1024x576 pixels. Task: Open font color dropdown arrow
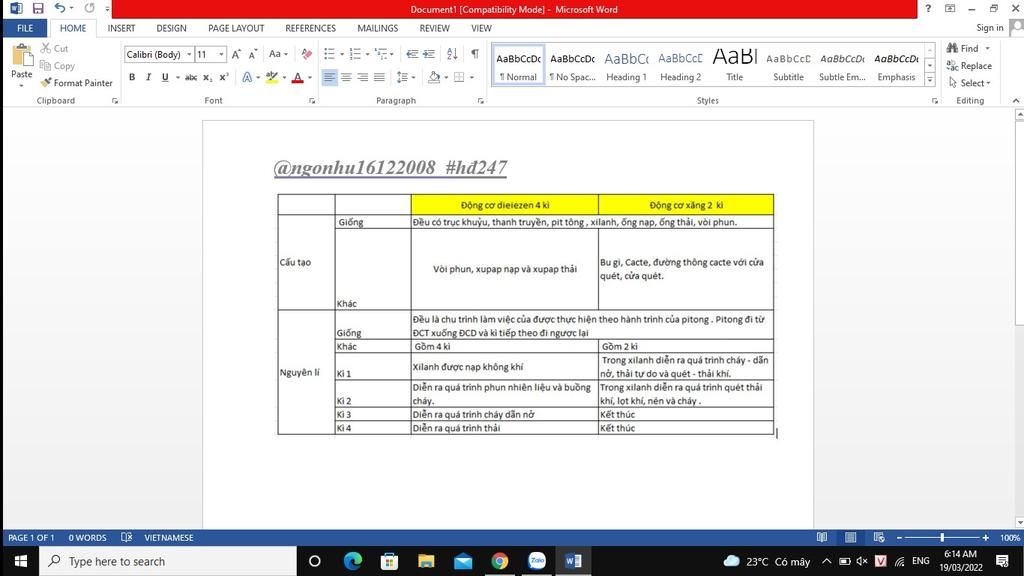coord(310,77)
